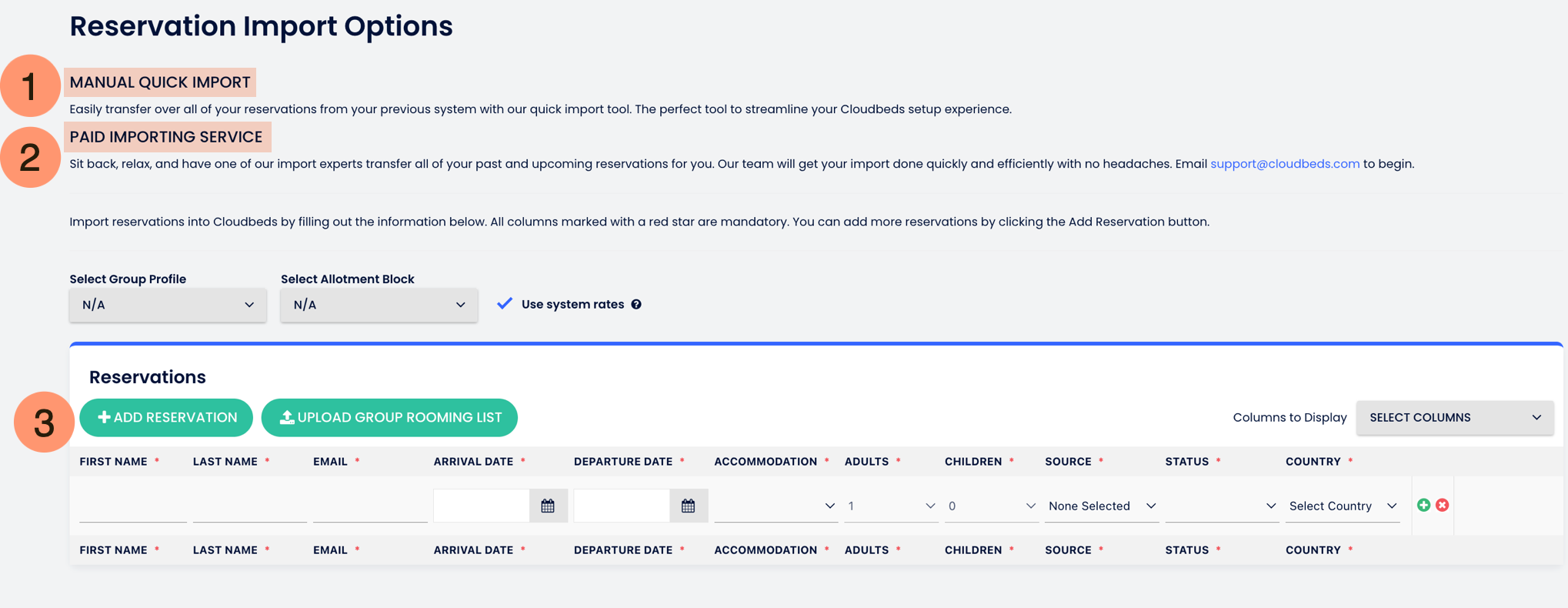The height and width of the screenshot is (608, 1568).
Task: Open the Select Allotment Block dropdown
Action: 379,305
